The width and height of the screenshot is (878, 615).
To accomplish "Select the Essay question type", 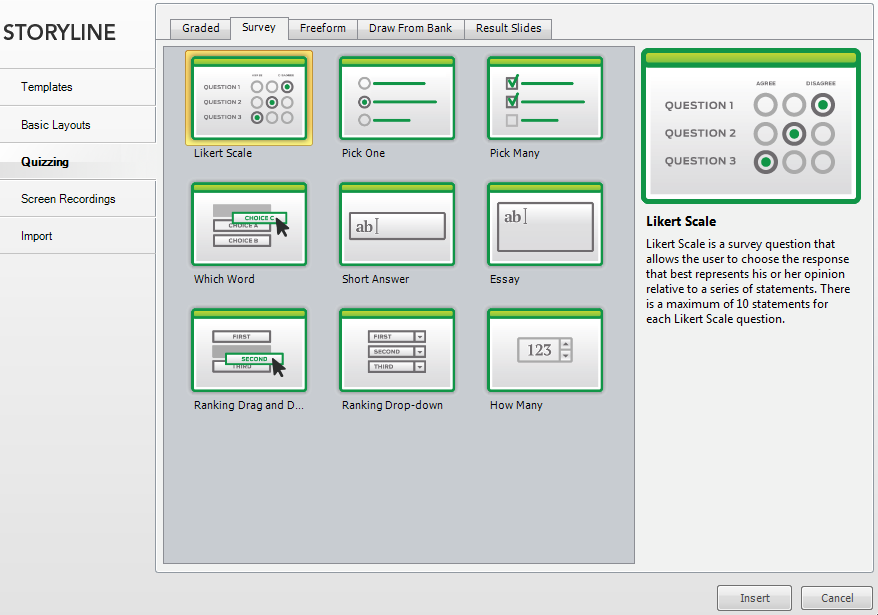I will click(x=544, y=223).
